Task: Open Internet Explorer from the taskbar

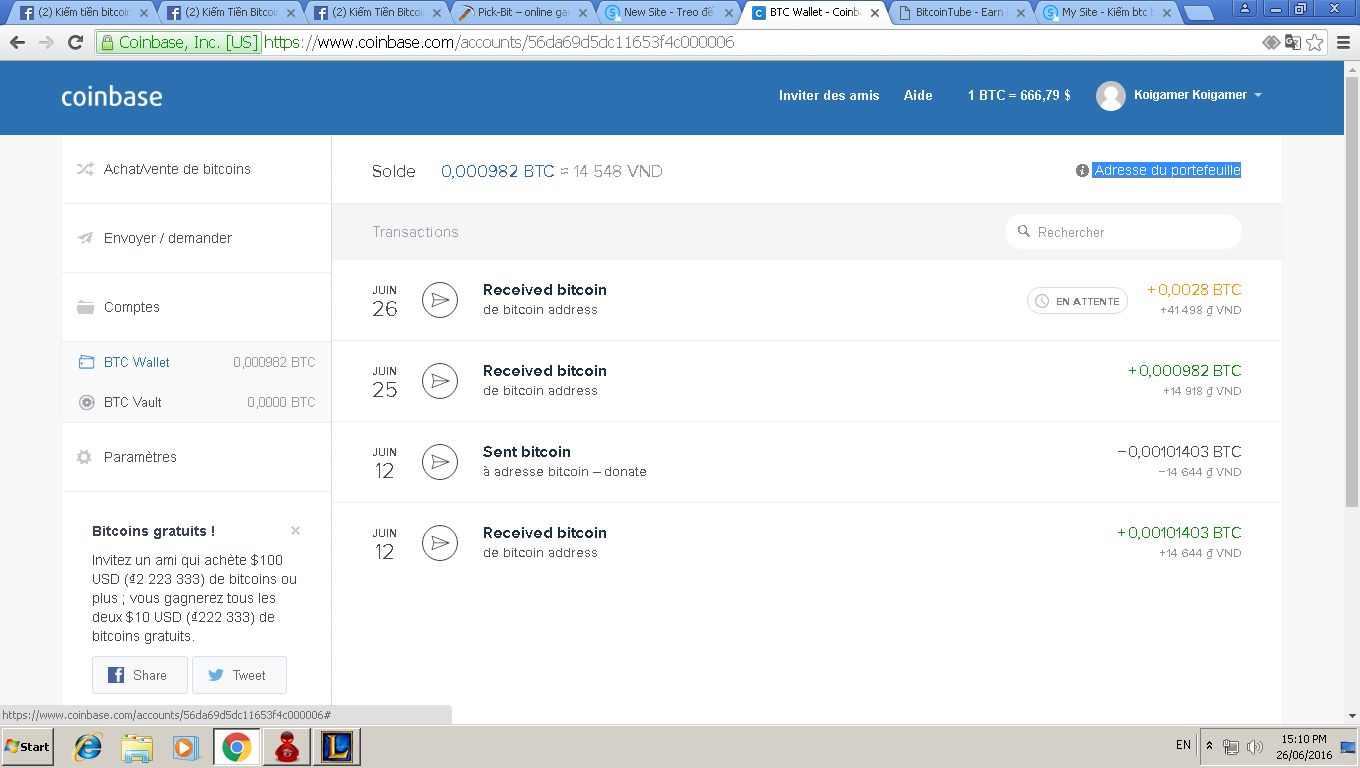Action: click(89, 747)
